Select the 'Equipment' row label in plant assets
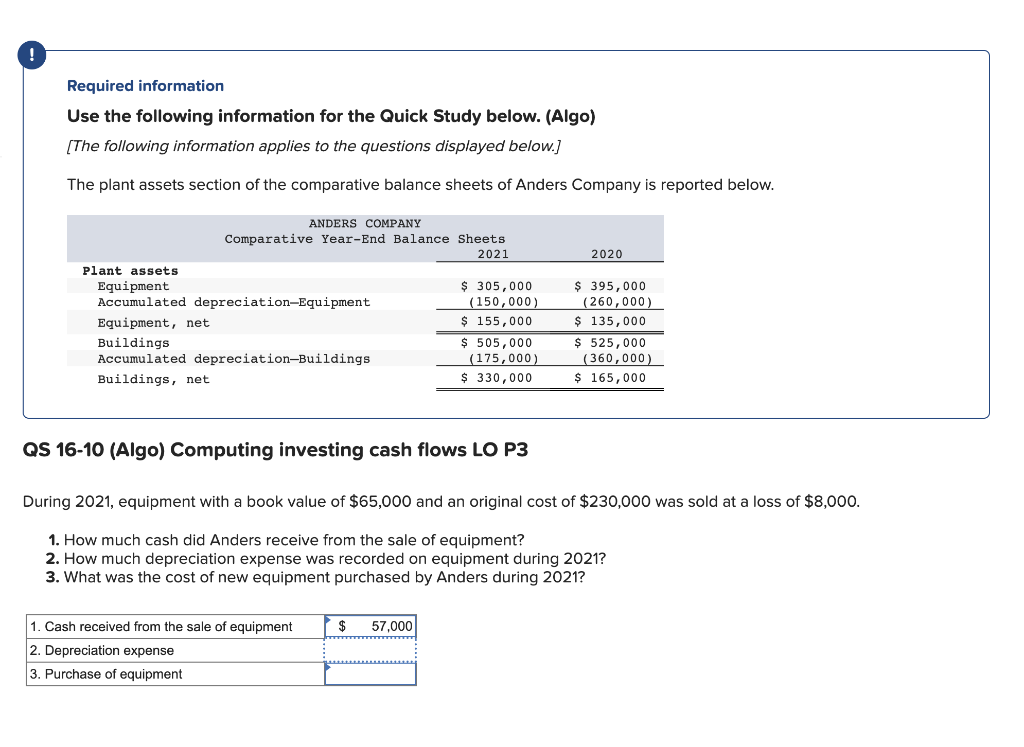This screenshot has height=747, width=1024. pyautogui.click(x=133, y=286)
